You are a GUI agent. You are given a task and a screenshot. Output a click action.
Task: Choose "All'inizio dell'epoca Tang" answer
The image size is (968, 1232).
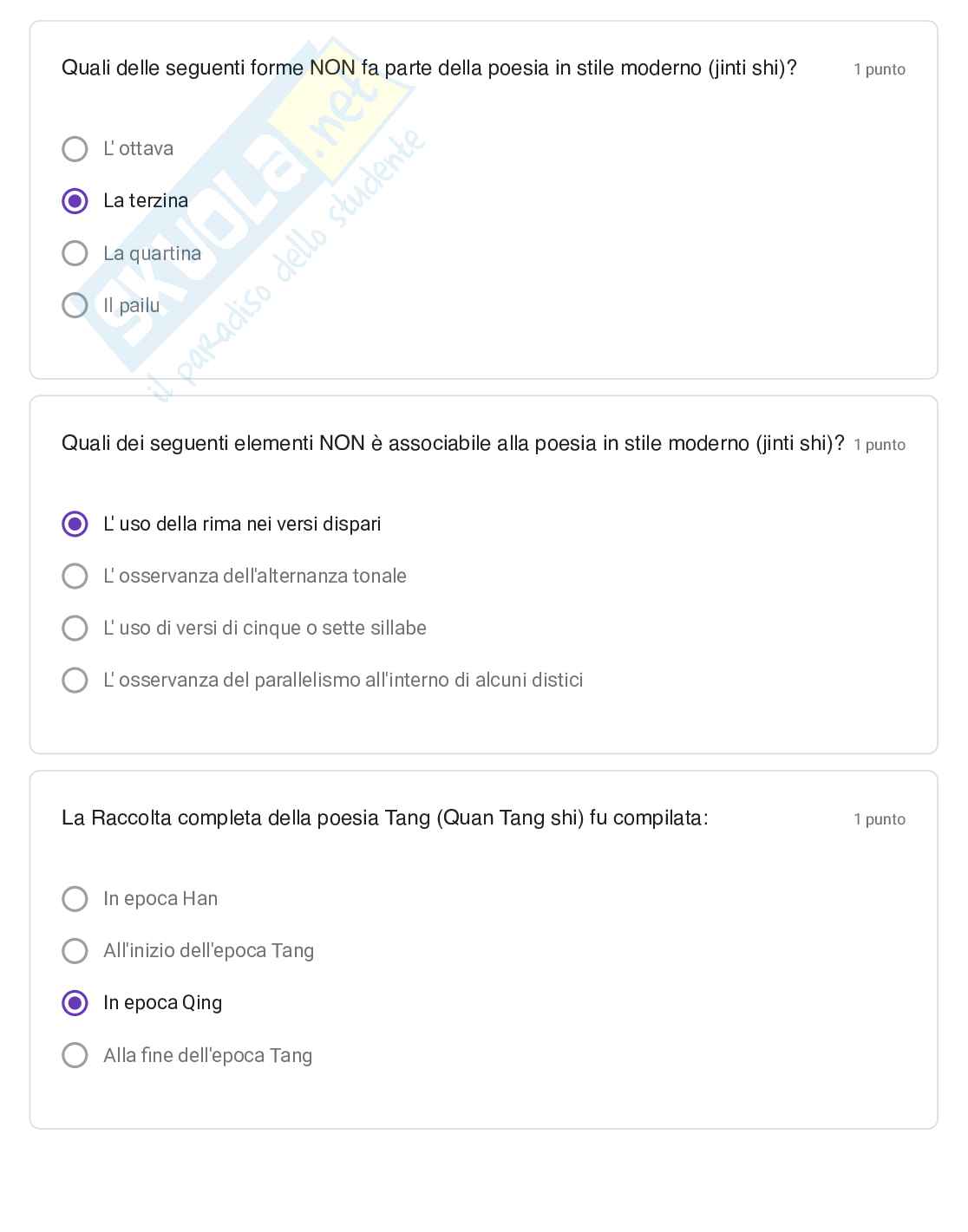tap(75, 951)
